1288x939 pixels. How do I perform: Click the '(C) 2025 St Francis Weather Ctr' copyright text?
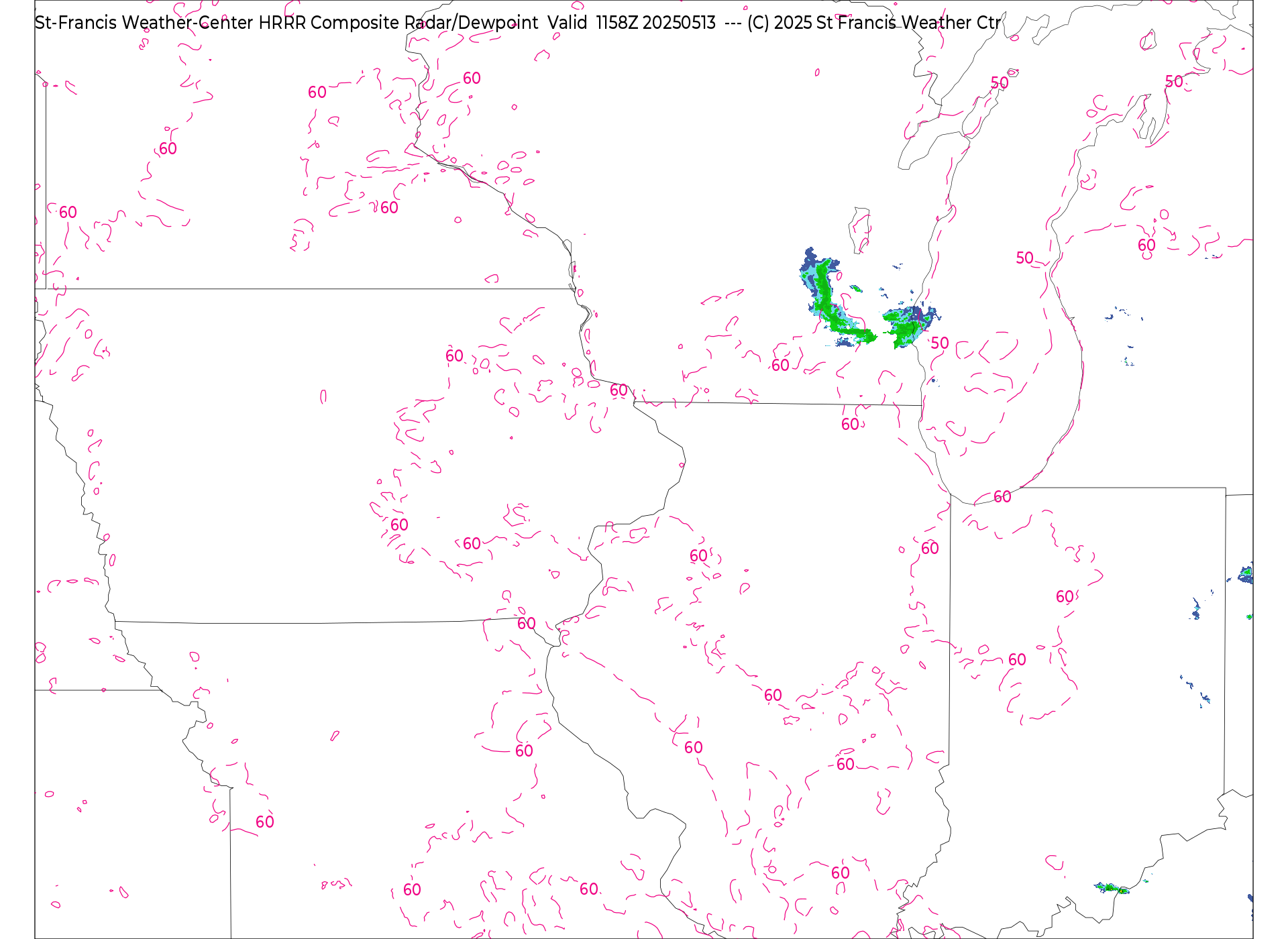(x=874, y=23)
